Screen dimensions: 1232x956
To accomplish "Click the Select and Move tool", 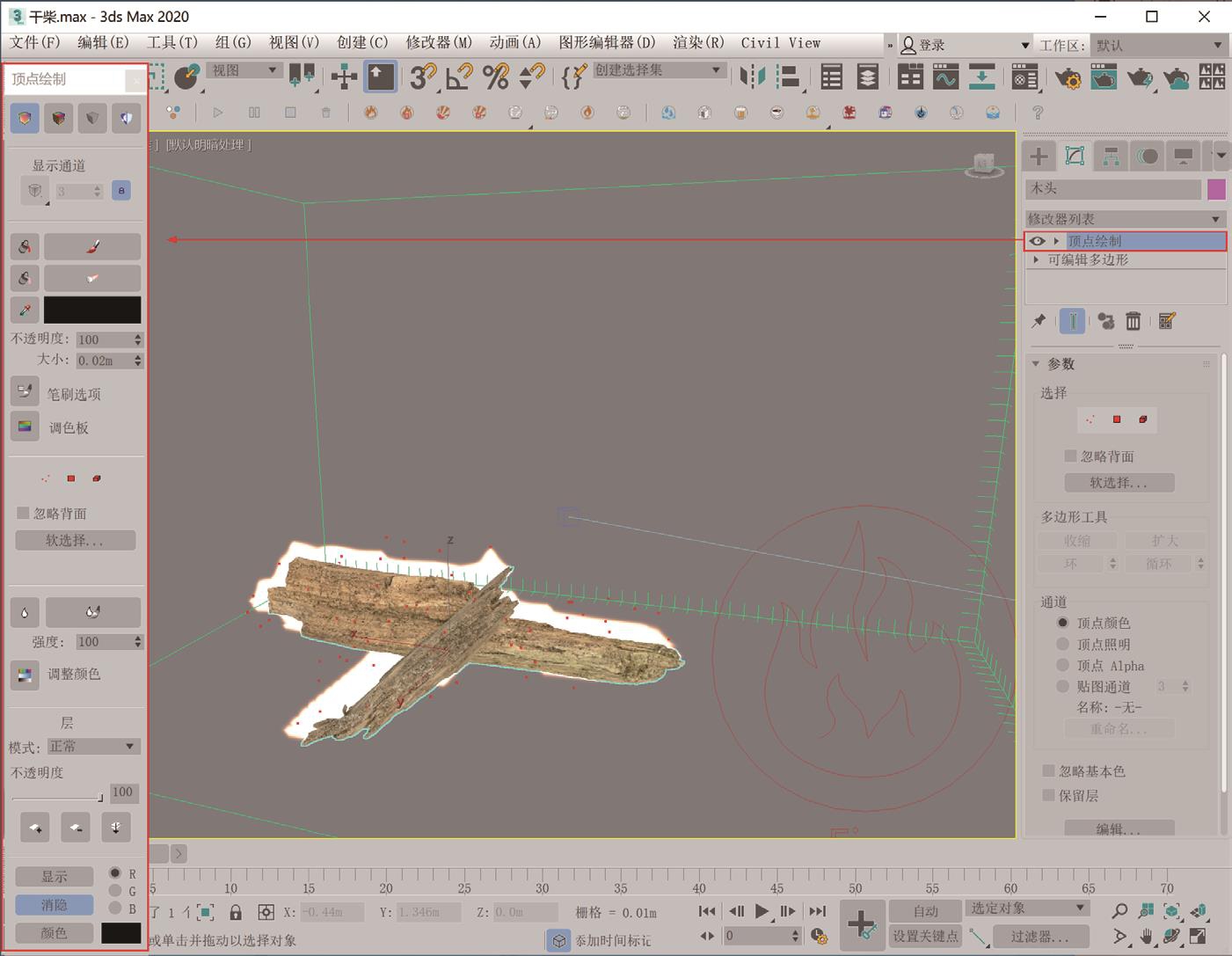I will 344,77.
